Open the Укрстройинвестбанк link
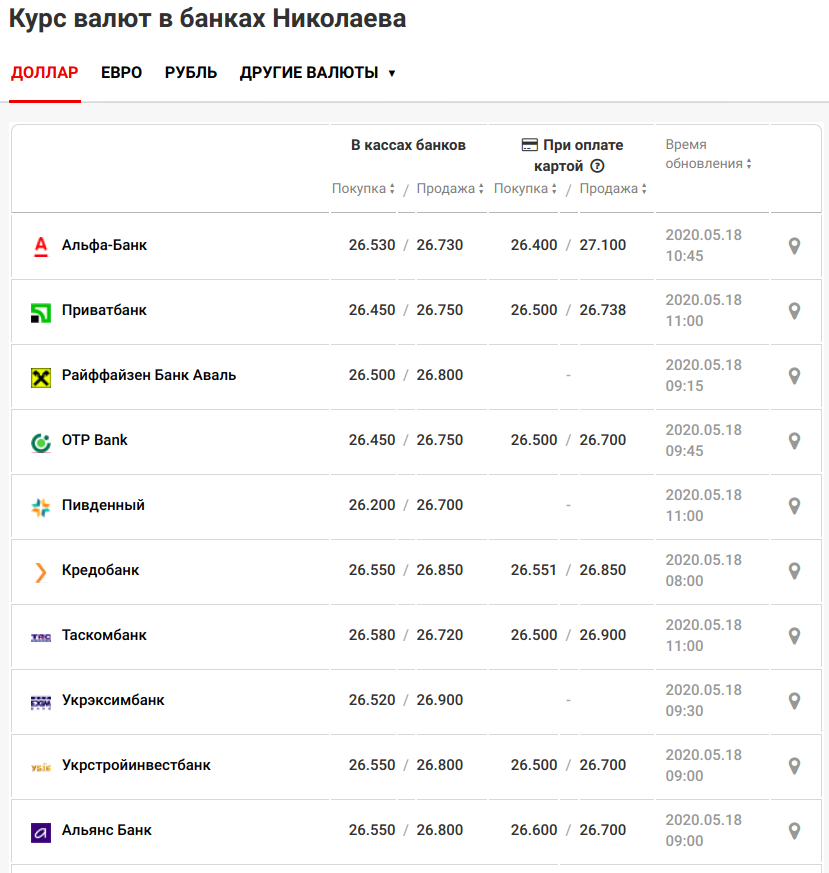Viewport: 829px width, 873px height. pyautogui.click(x=136, y=765)
